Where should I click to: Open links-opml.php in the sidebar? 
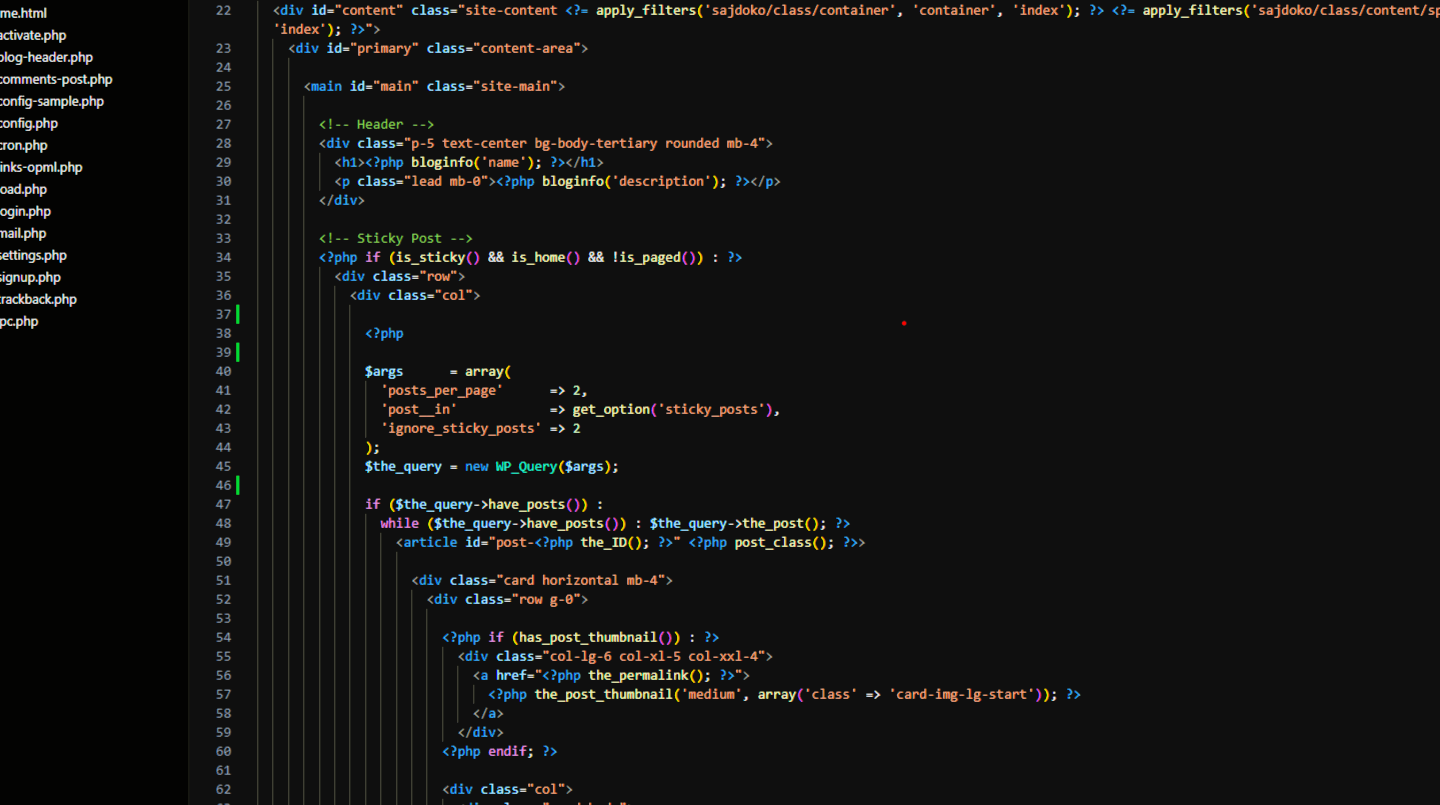pos(41,167)
